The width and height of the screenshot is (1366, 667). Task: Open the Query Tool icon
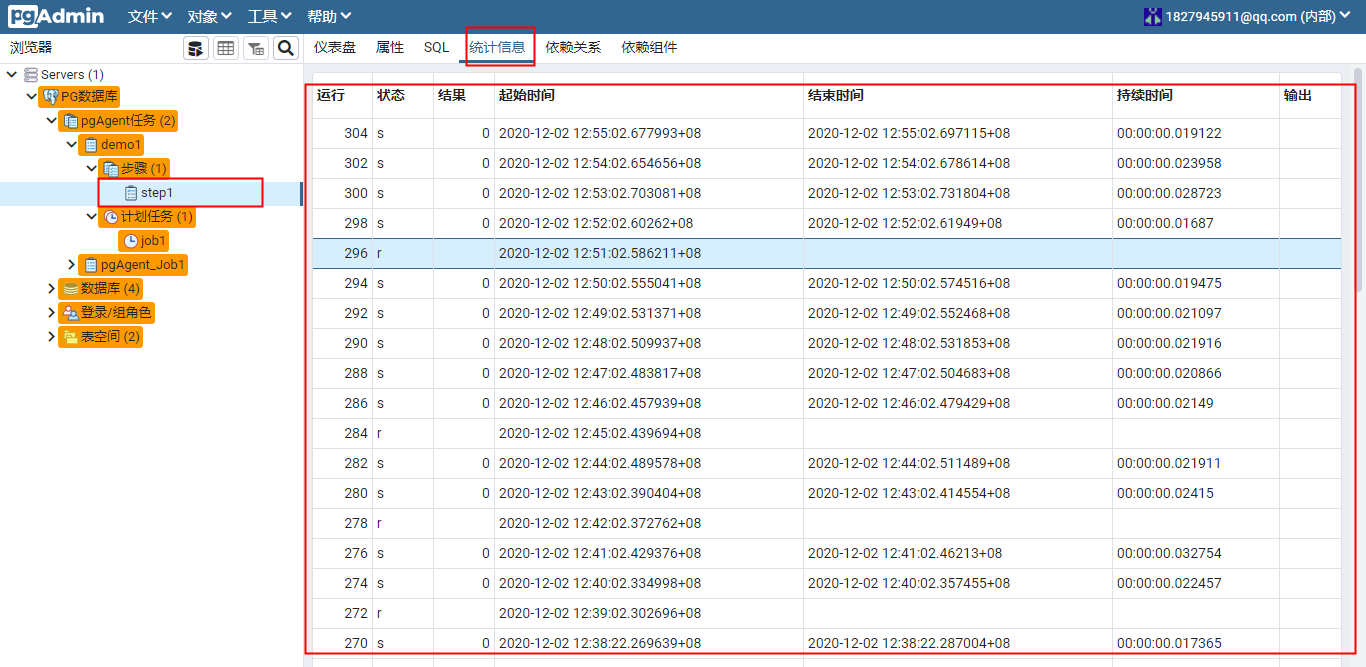[x=196, y=47]
